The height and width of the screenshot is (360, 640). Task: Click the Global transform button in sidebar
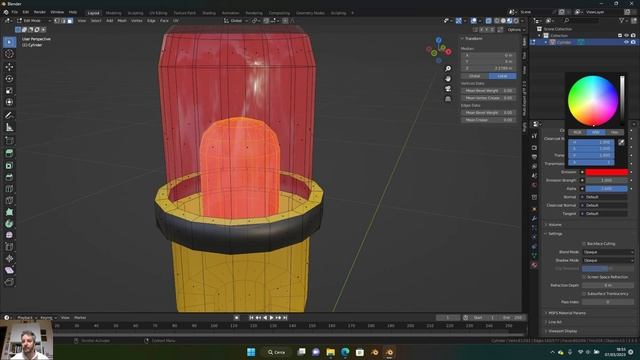(x=475, y=76)
